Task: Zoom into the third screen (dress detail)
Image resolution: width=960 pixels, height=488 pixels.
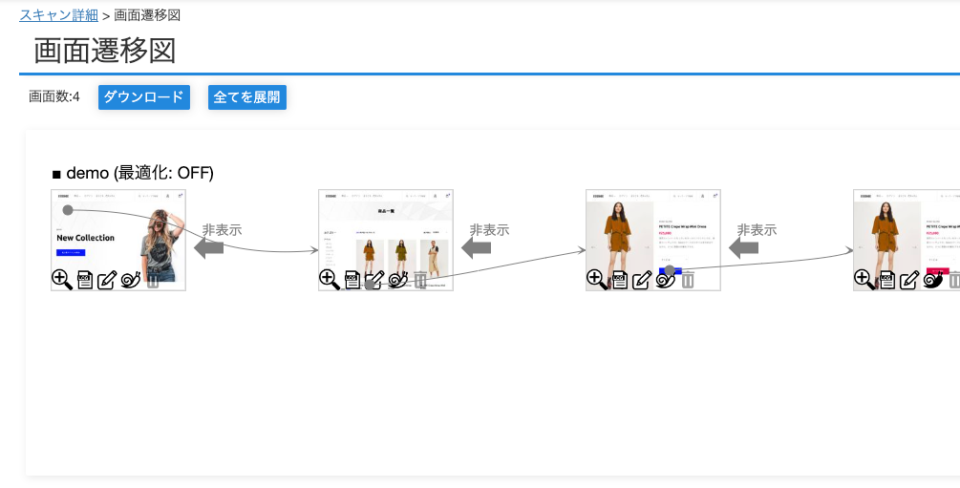Action: tap(597, 280)
